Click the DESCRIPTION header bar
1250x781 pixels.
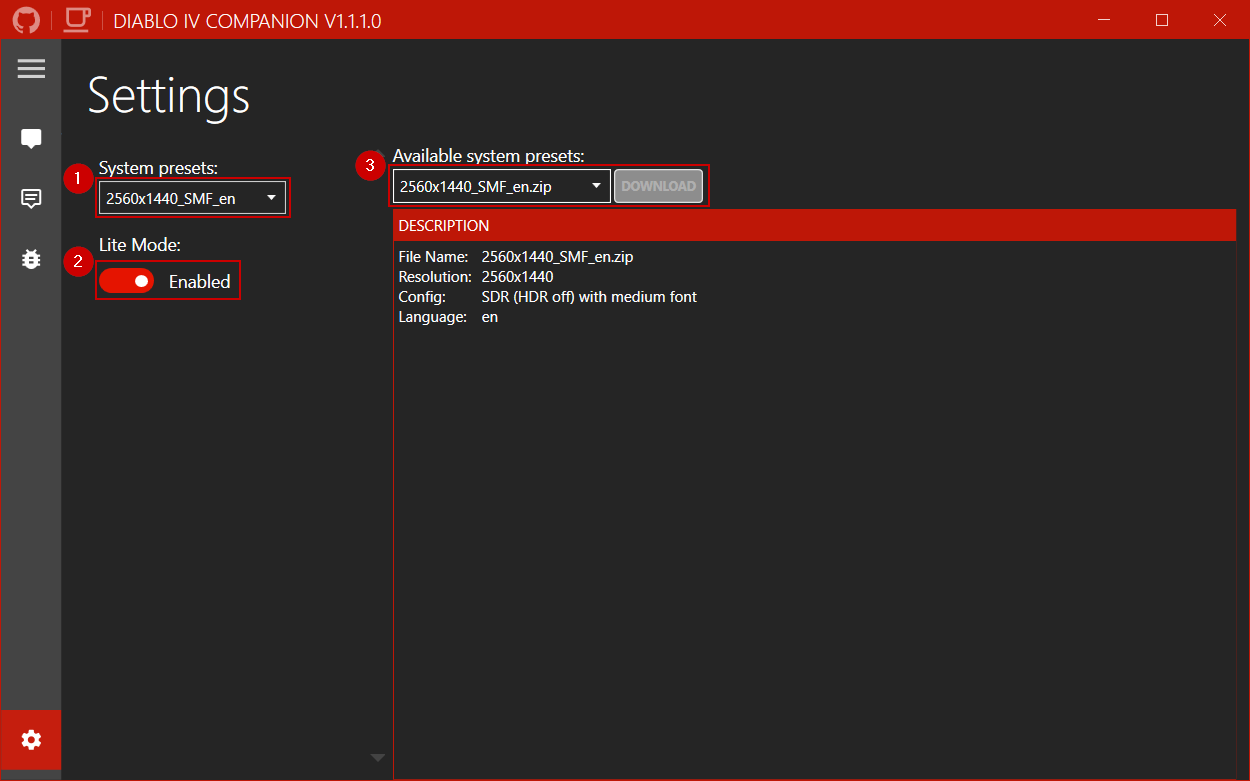(815, 225)
